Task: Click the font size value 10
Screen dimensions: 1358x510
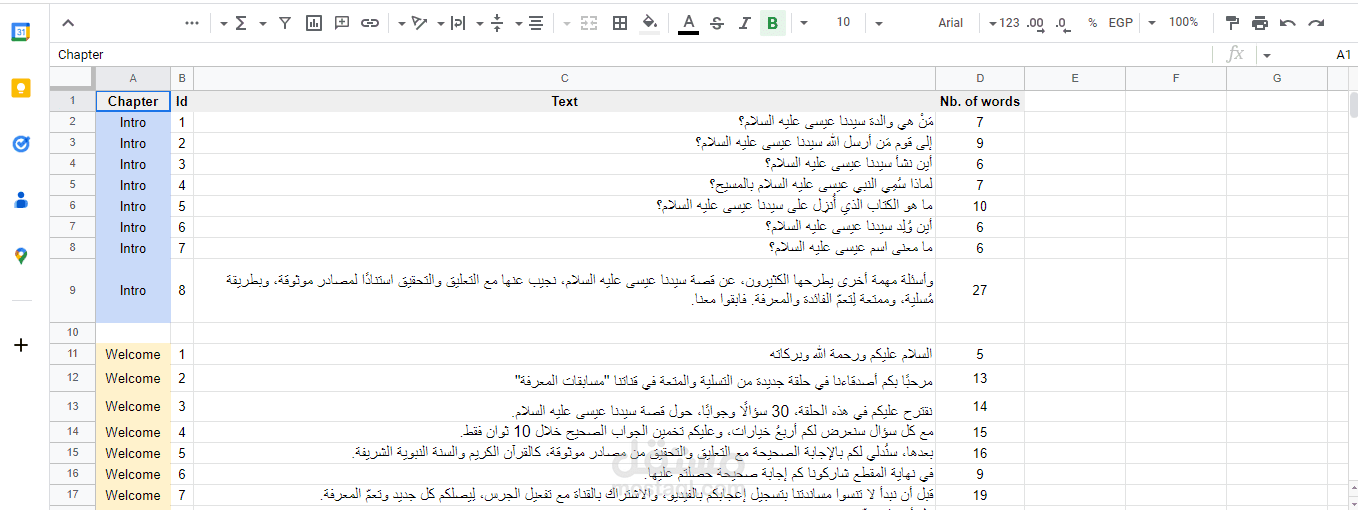Action: tap(844, 22)
